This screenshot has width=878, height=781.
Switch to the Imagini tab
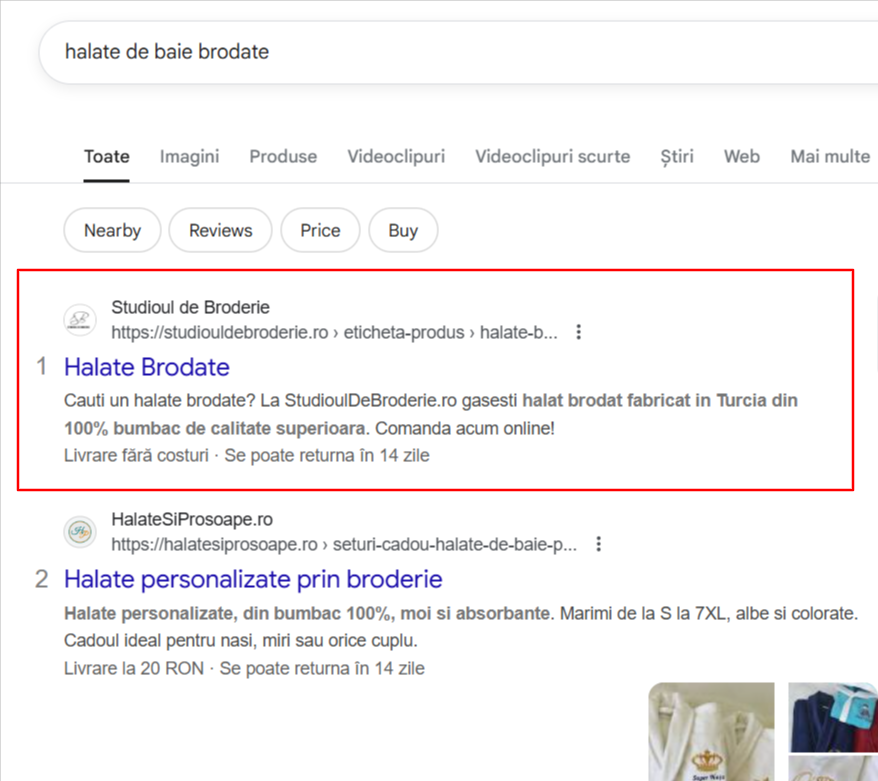(189, 156)
